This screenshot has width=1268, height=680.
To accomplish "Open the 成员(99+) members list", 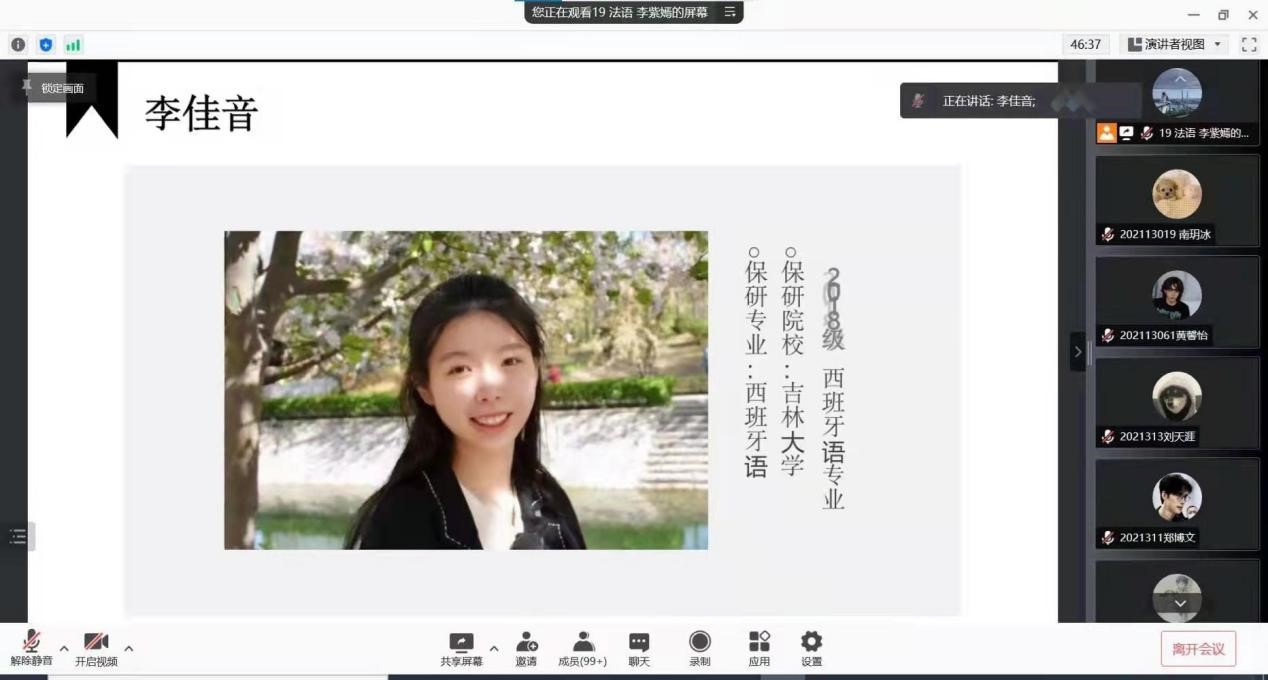I will pos(583,648).
